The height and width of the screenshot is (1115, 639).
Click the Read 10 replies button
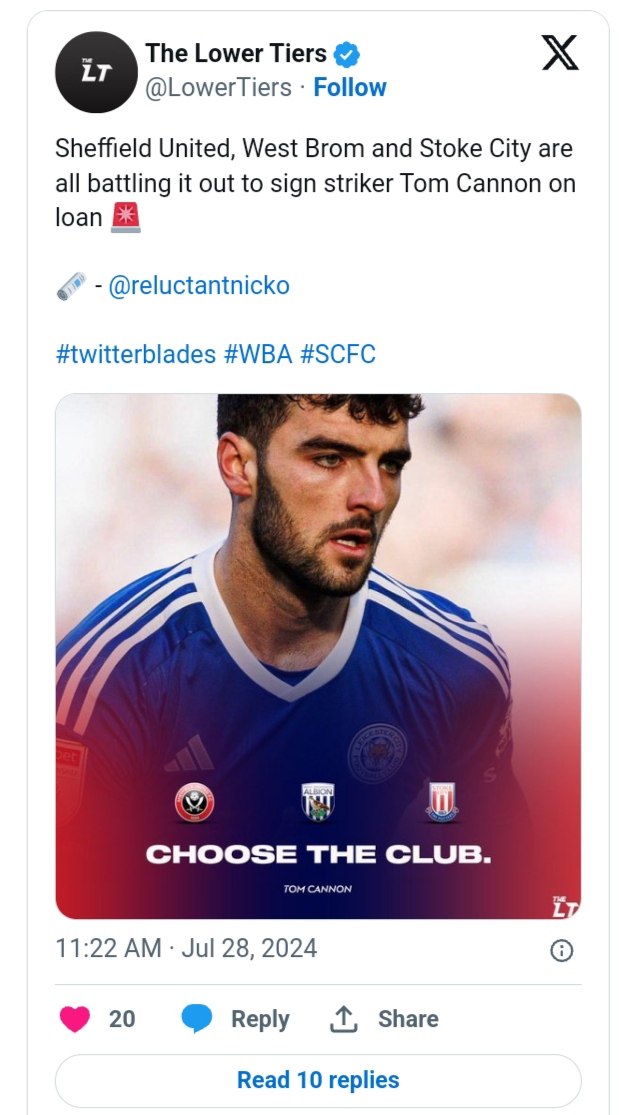click(x=318, y=1080)
